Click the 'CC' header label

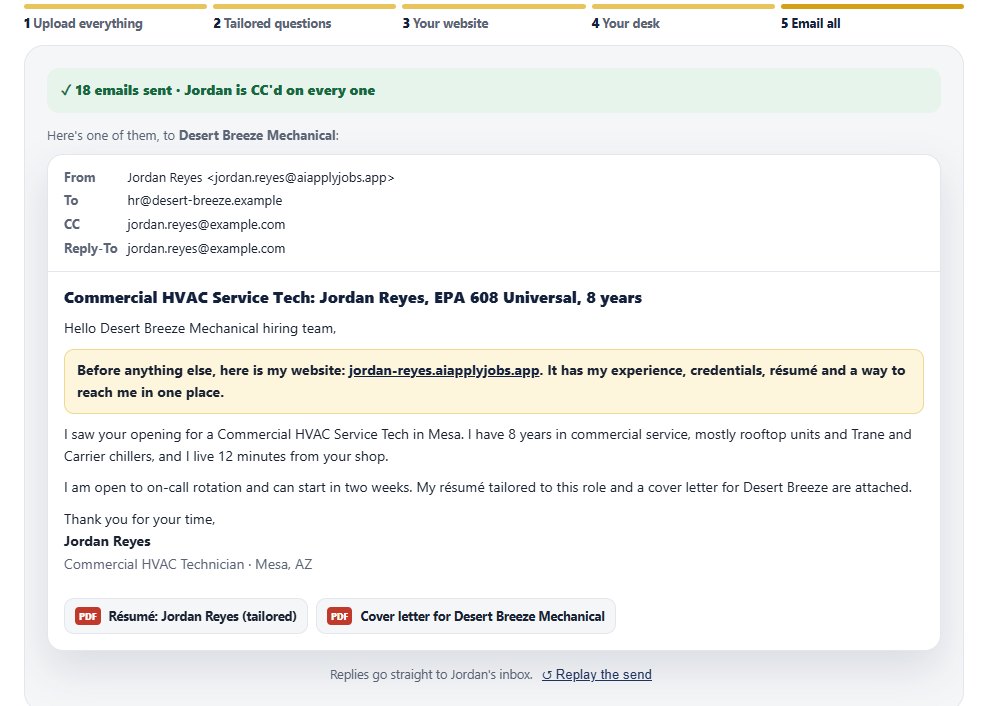[72, 224]
